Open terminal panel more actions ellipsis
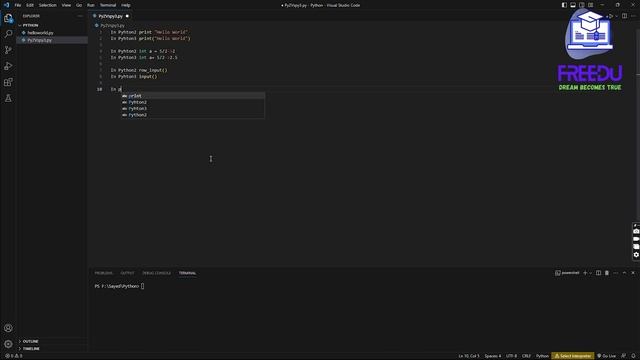640x360 pixels. (616, 273)
